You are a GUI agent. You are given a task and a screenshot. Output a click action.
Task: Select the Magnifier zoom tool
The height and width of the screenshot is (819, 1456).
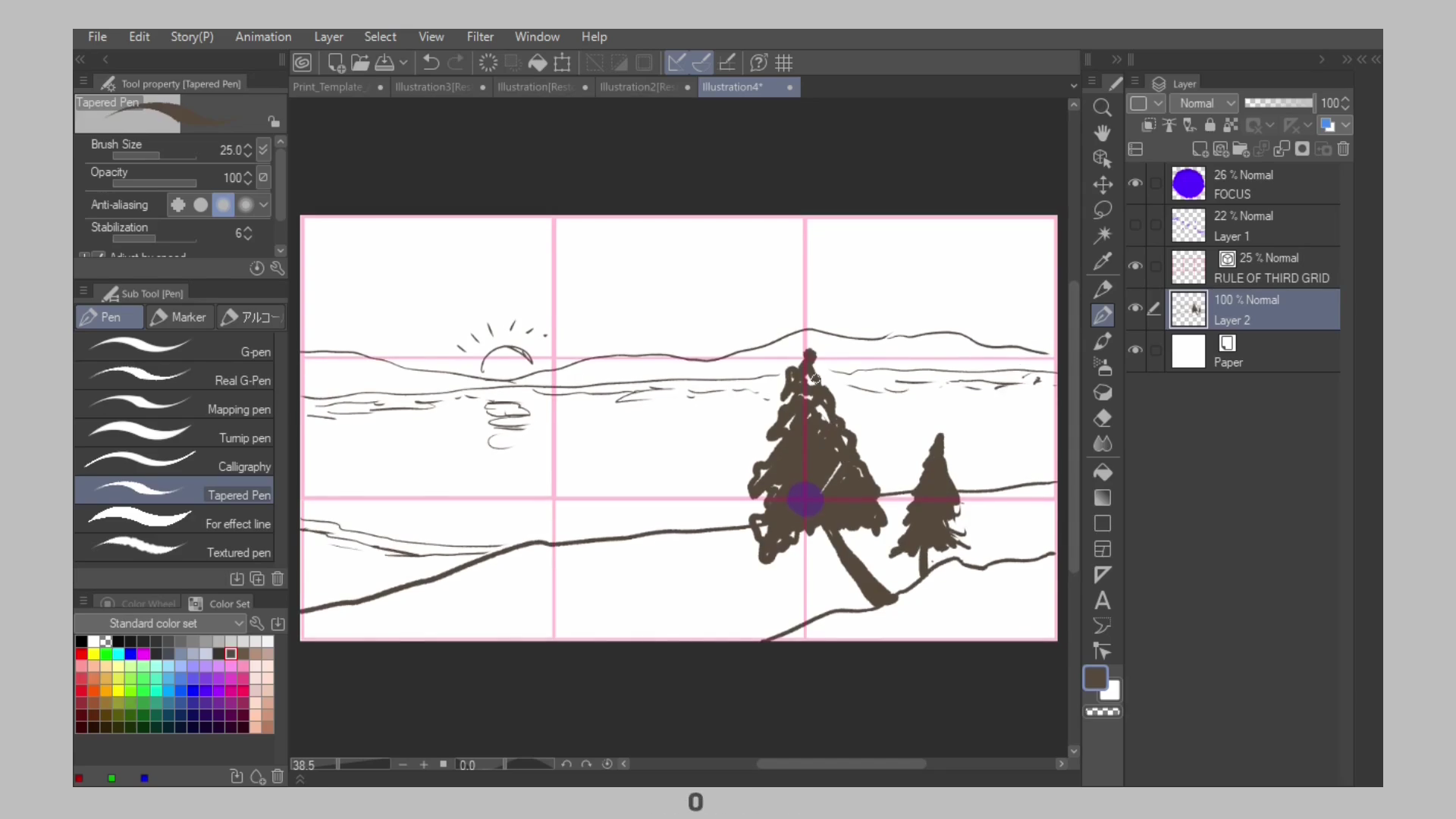point(1102,107)
